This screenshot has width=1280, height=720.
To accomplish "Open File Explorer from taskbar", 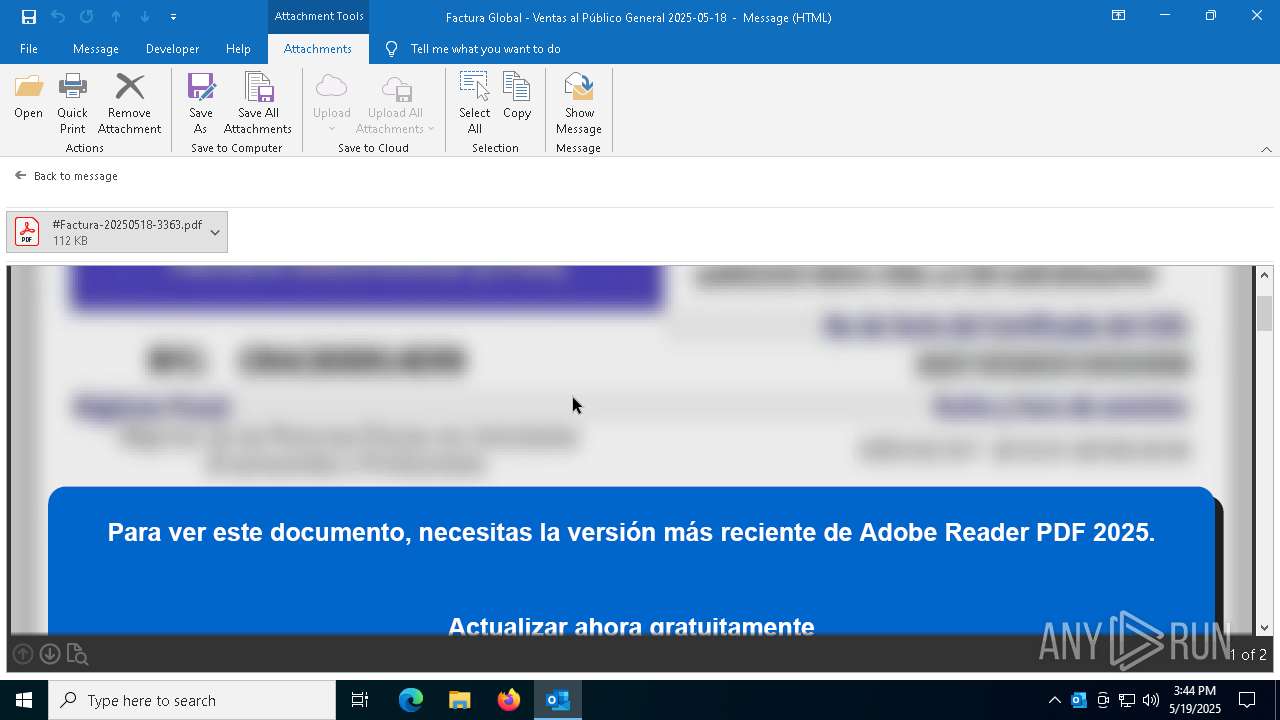I will point(459,700).
